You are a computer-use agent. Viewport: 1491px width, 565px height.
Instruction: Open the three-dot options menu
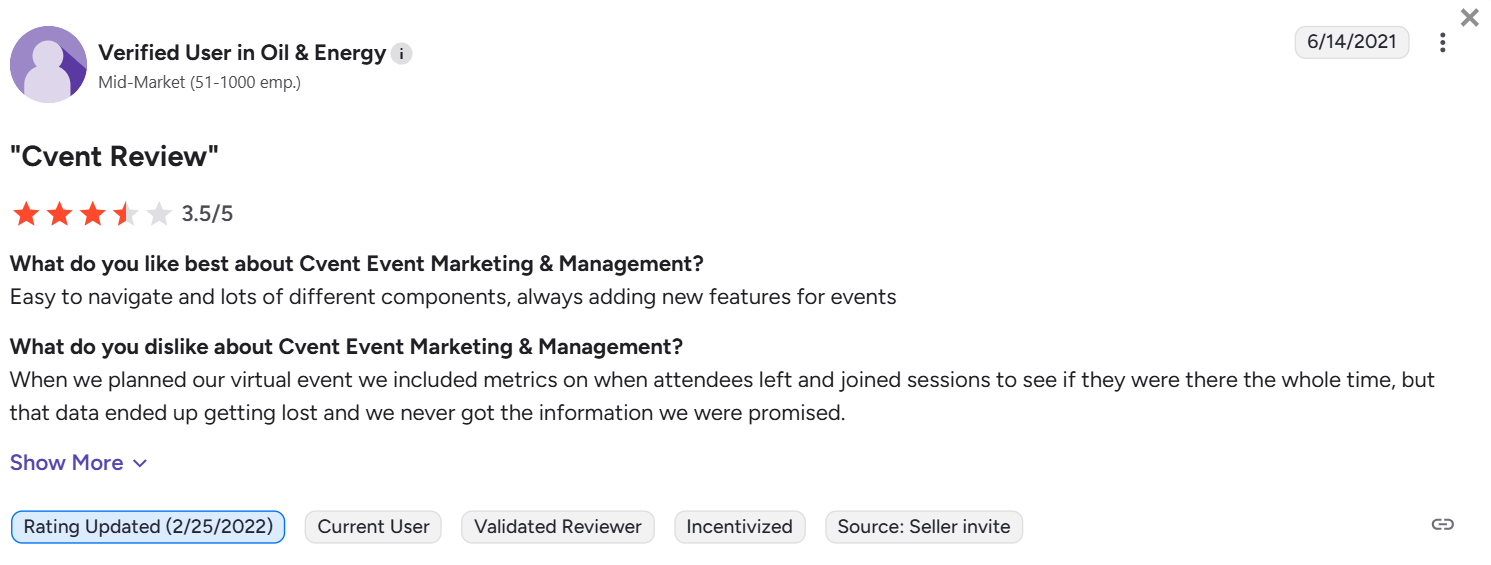click(x=1442, y=43)
